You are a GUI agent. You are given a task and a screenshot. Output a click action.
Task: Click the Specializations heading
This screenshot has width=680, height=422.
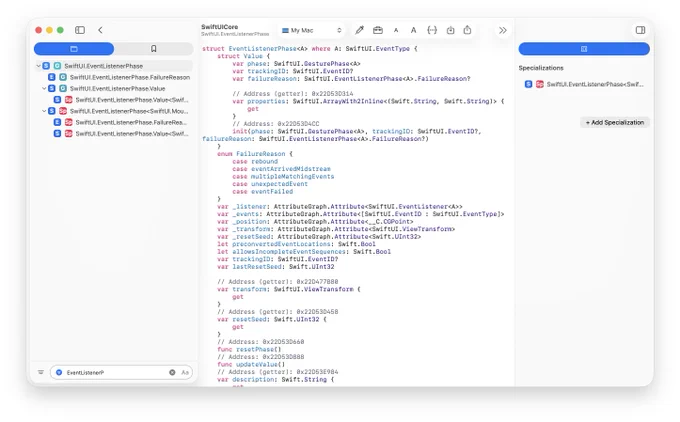coord(541,68)
